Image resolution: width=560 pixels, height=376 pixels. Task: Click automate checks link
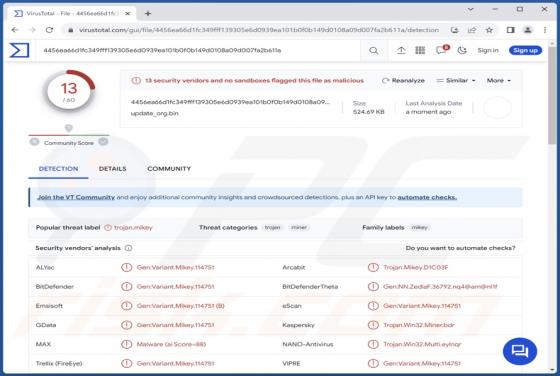click(x=427, y=197)
